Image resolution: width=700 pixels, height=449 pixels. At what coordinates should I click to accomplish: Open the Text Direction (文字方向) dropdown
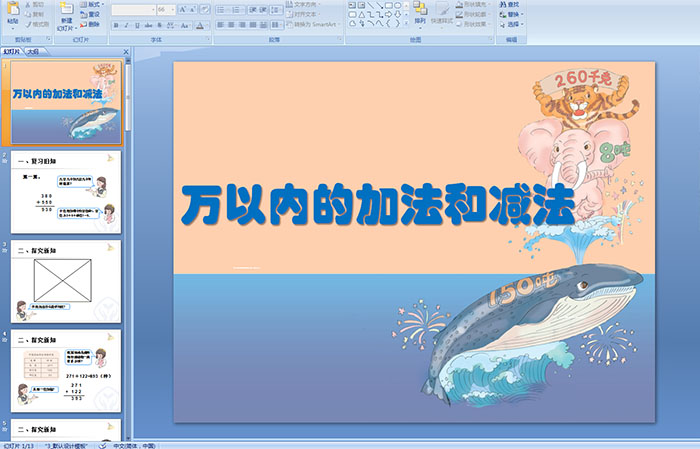(304, 4)
